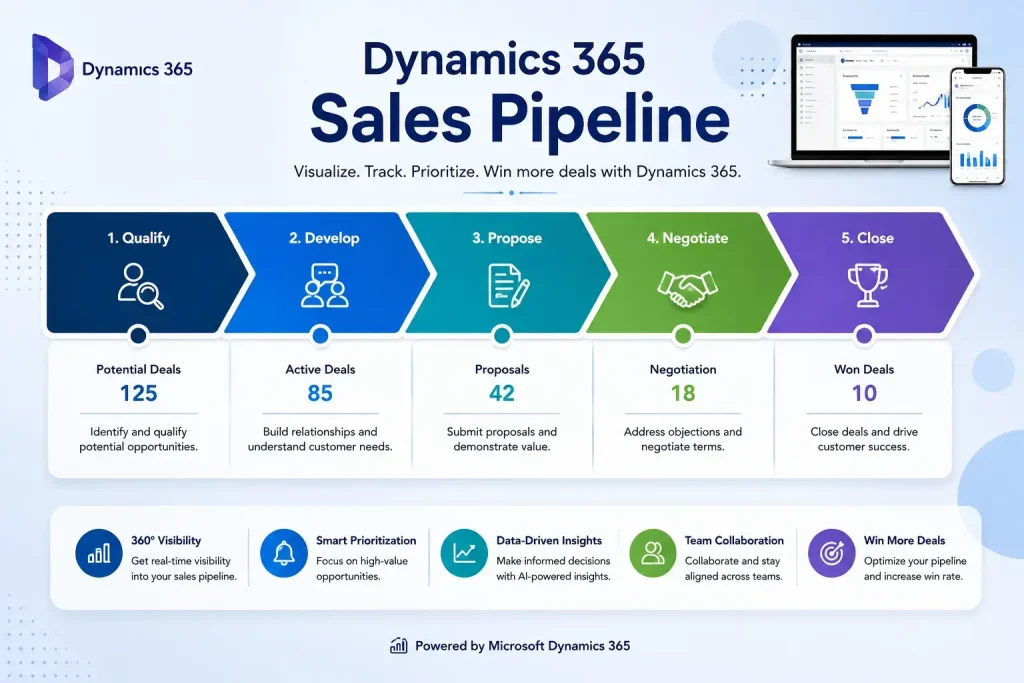Click the dark navy Qualify timeline dot
This screenshot has height=683, width=1024.
pyautogui.click(x=138, y=336)
